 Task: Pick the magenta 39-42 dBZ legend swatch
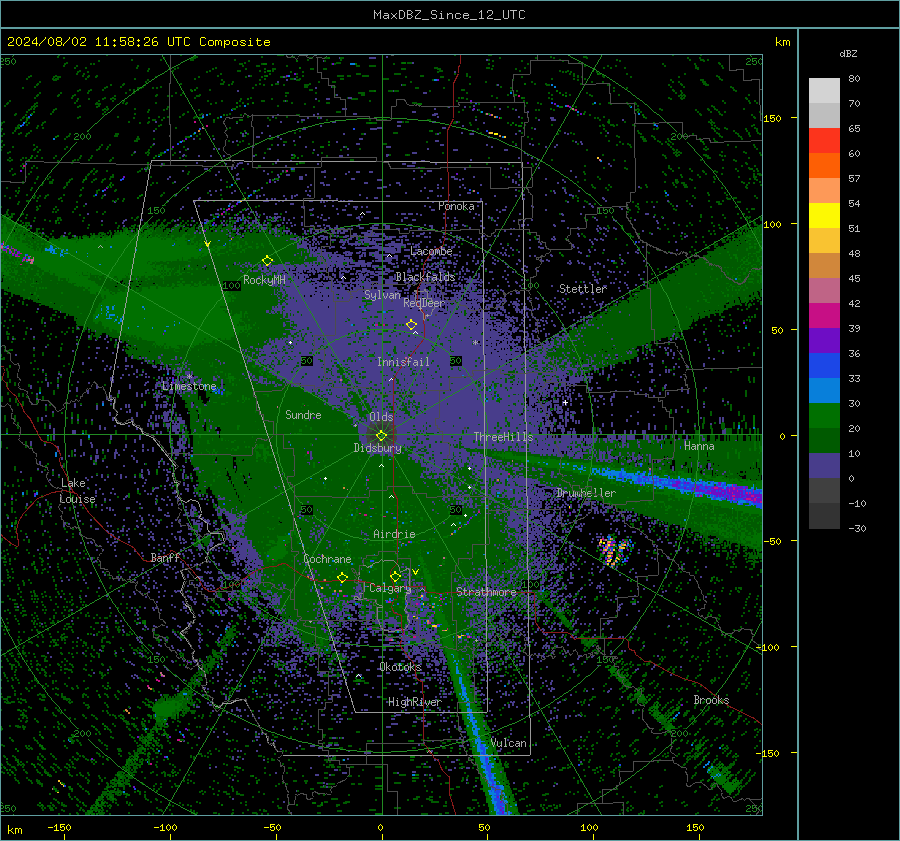(824, 315)
